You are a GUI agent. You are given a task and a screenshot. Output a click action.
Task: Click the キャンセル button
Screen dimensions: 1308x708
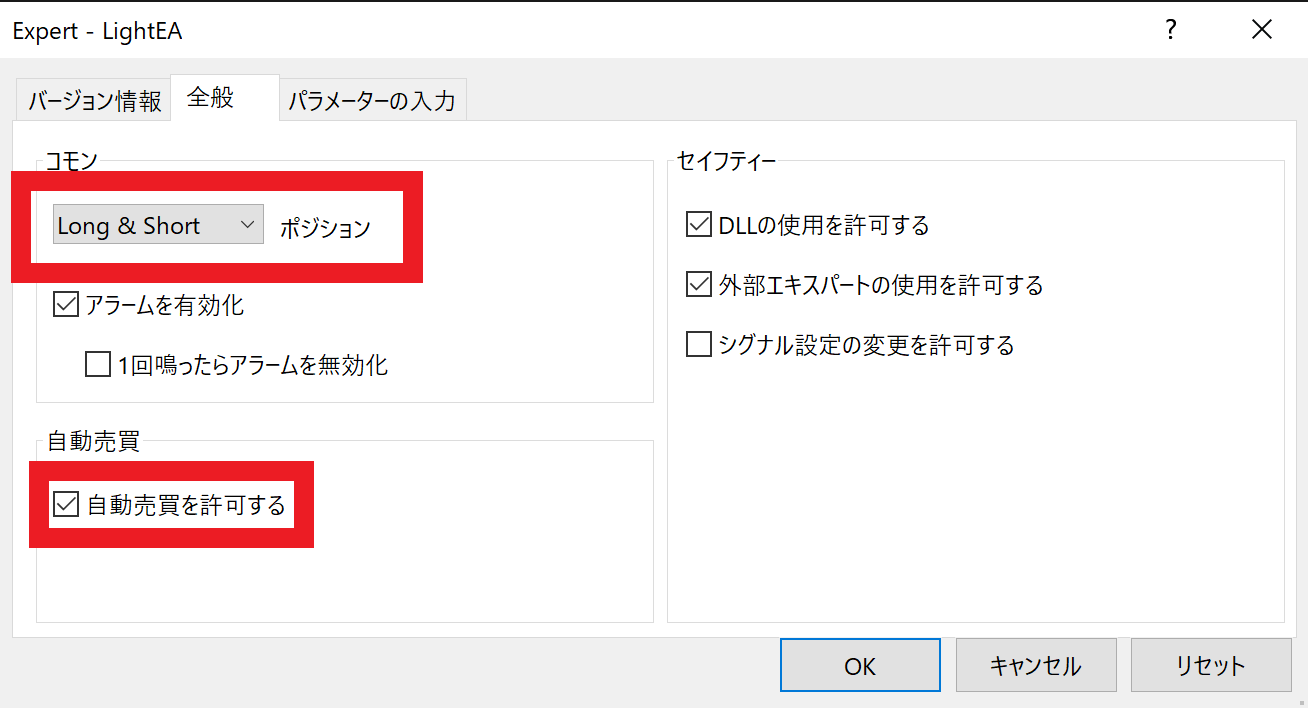(x=1035, y=665)
